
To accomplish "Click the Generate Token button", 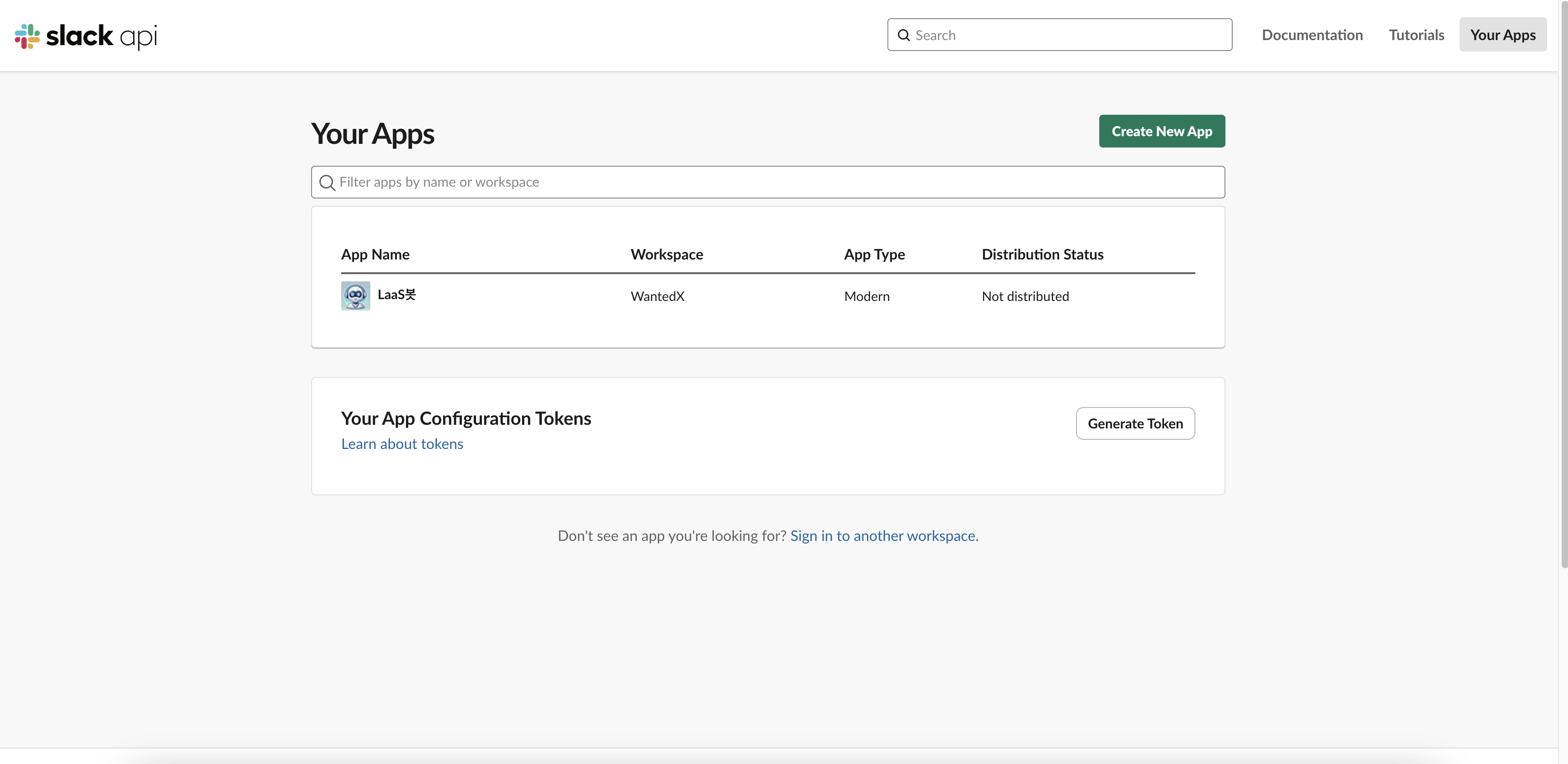I will click(1135, 423).
